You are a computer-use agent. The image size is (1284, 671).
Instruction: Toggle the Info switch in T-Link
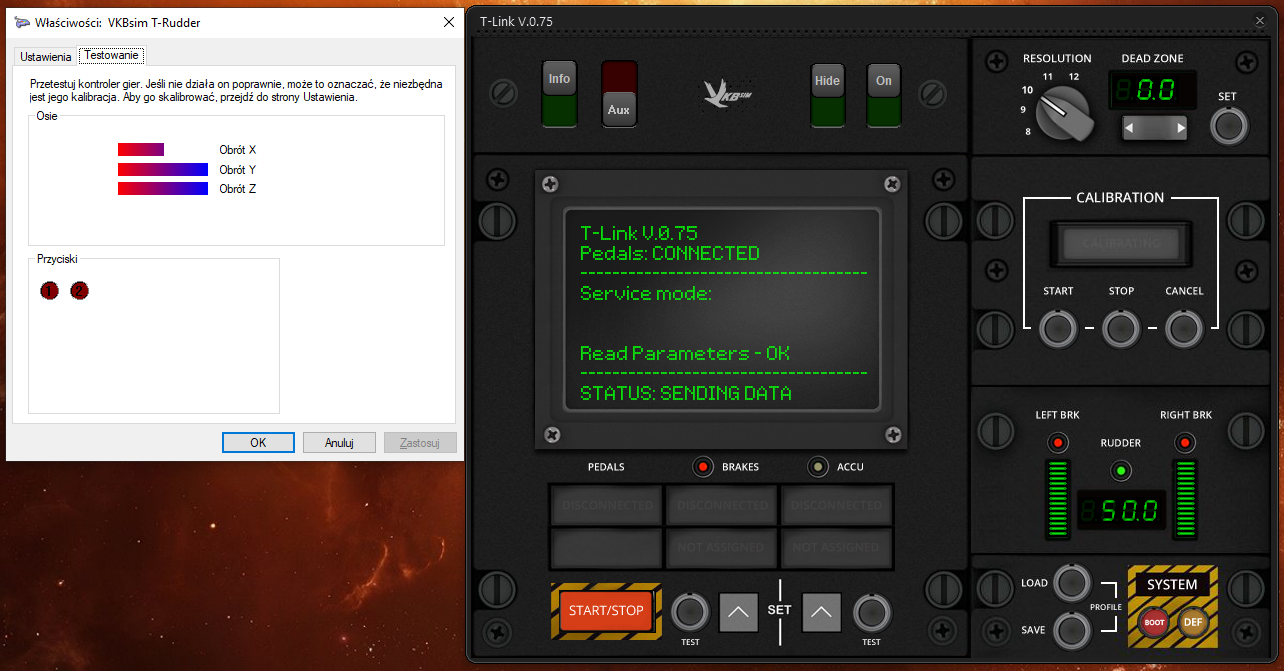(x=559, y=94)
